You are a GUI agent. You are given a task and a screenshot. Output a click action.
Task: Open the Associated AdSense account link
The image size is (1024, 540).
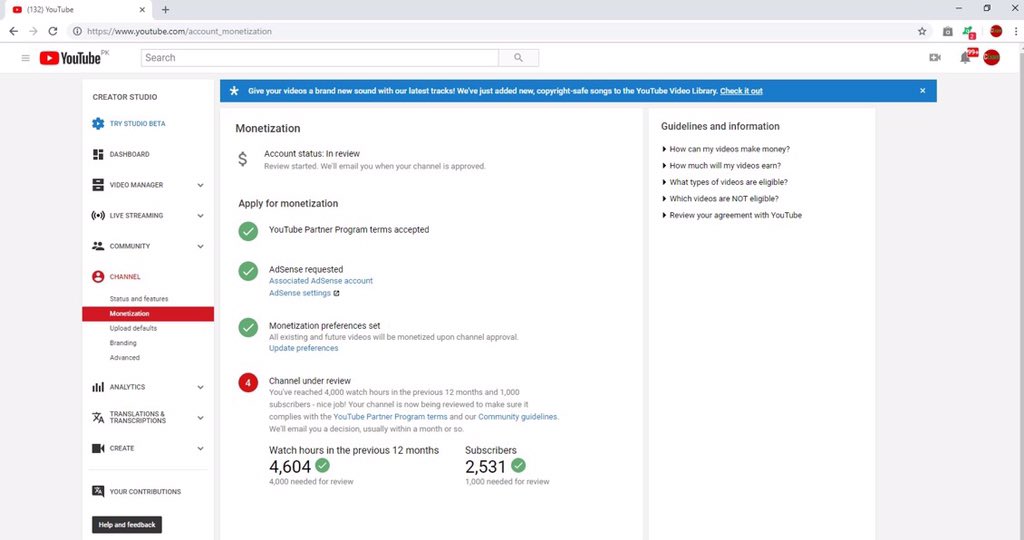(321, 281)
